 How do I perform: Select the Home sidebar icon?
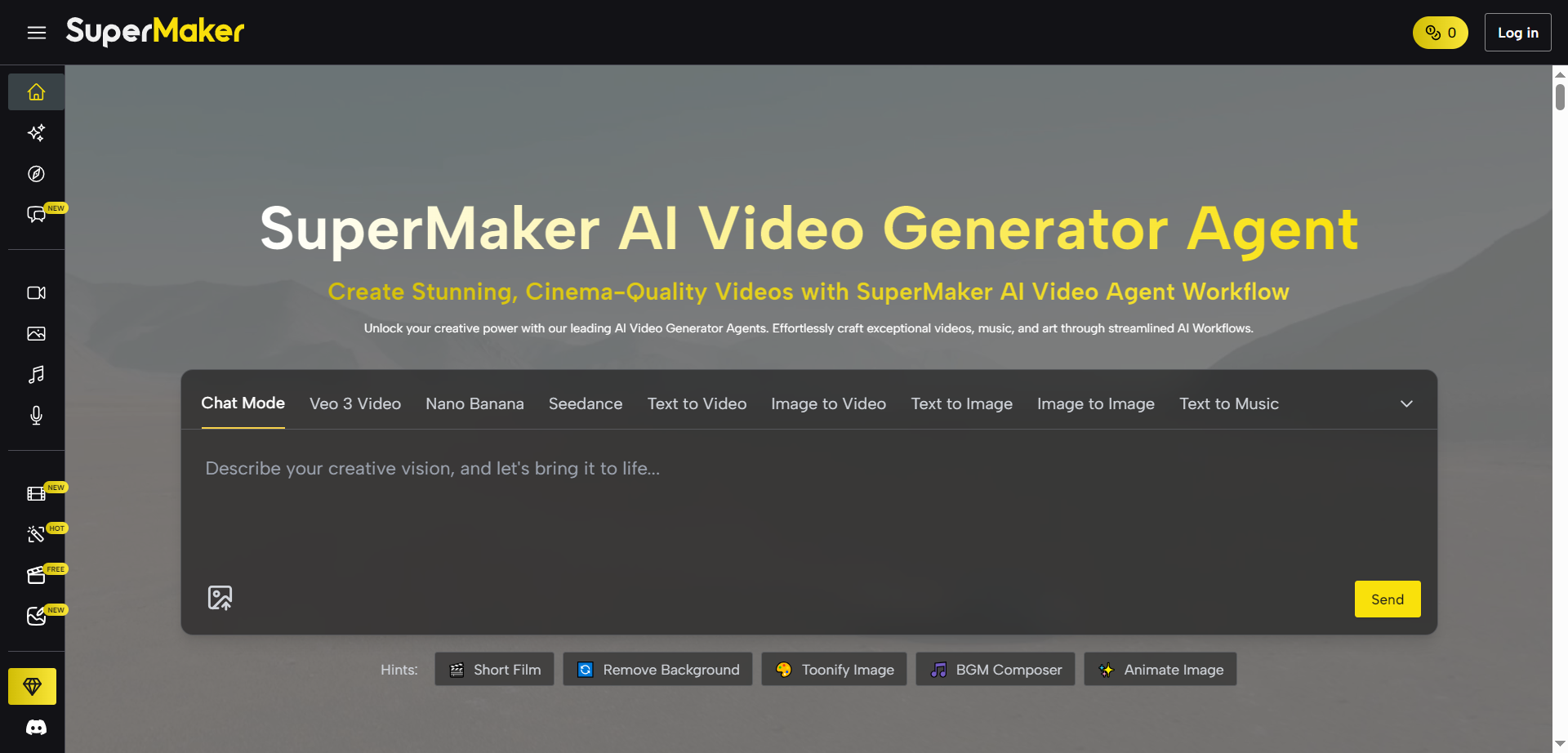(x=36, y=91)
